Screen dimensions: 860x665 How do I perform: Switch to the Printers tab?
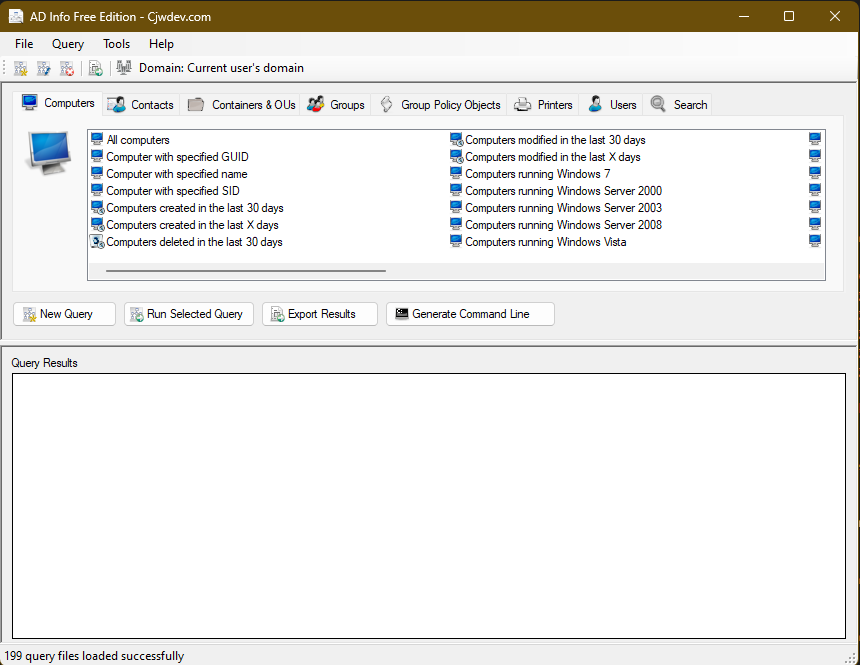[543, 105]
